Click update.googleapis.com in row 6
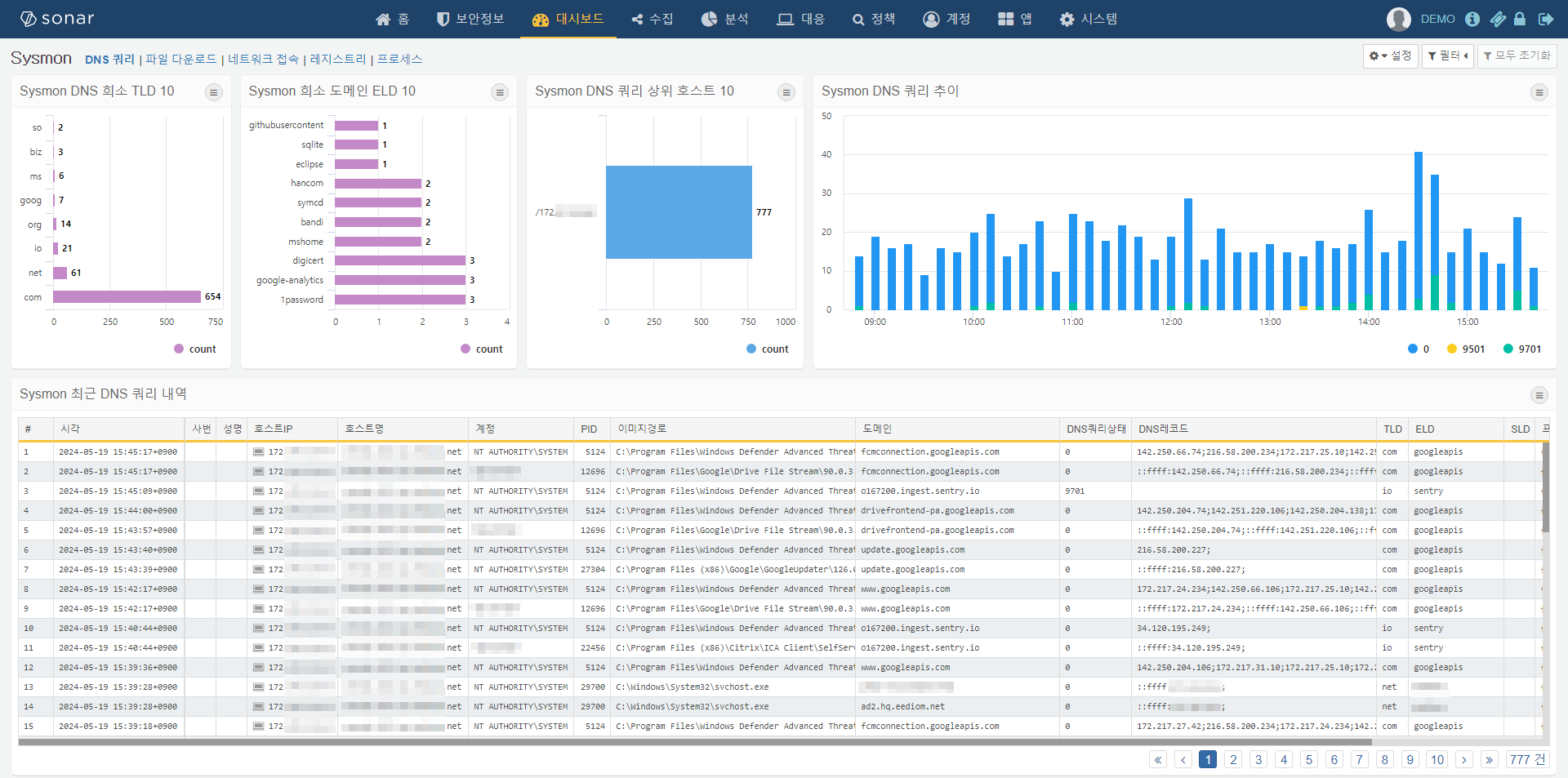This screenshot has height=778, width=1568. point(912,550)
